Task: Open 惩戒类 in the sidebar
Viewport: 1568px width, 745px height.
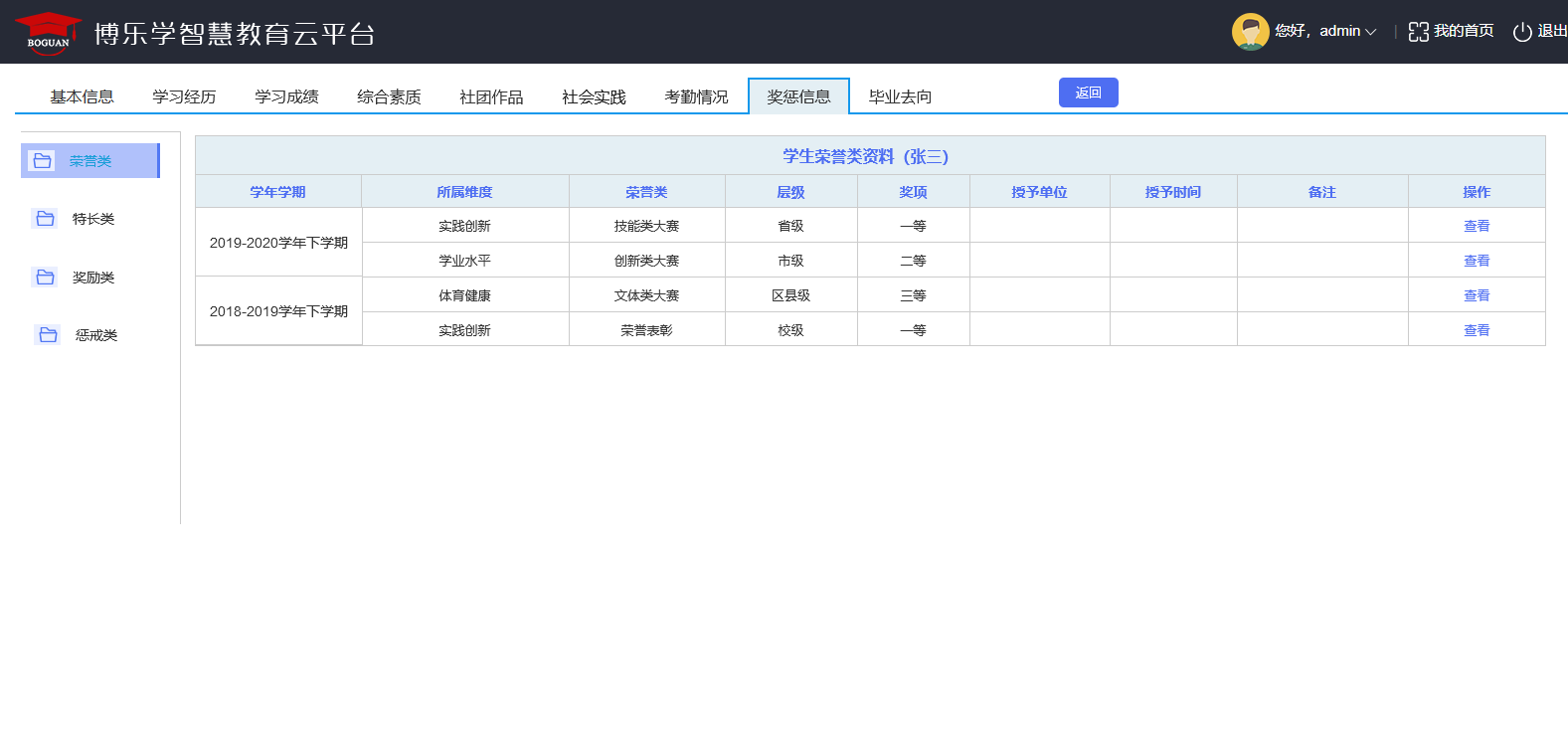Action: [96, 335]
